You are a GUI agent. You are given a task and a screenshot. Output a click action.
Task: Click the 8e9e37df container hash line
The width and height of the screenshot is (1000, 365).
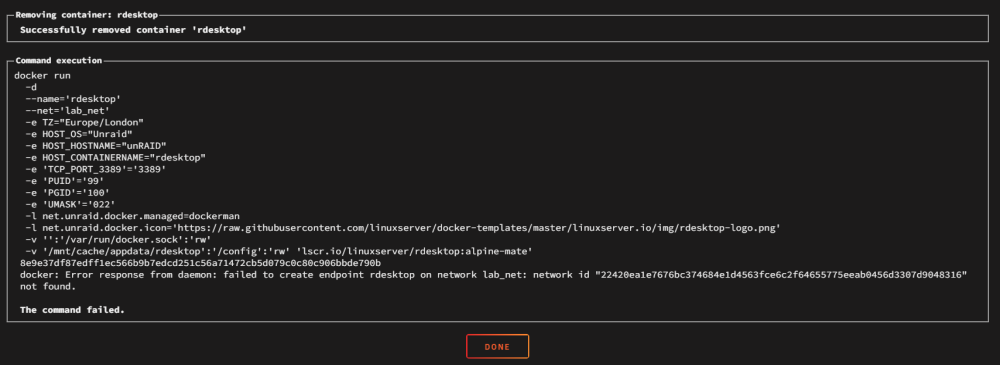200,263
